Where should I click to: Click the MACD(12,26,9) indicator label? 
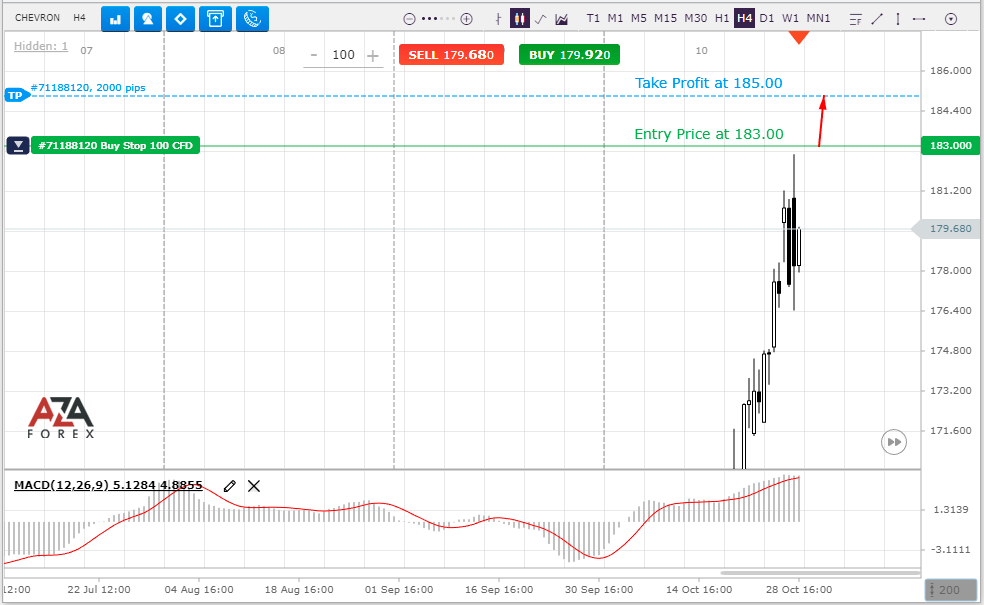tap(108, 485)
